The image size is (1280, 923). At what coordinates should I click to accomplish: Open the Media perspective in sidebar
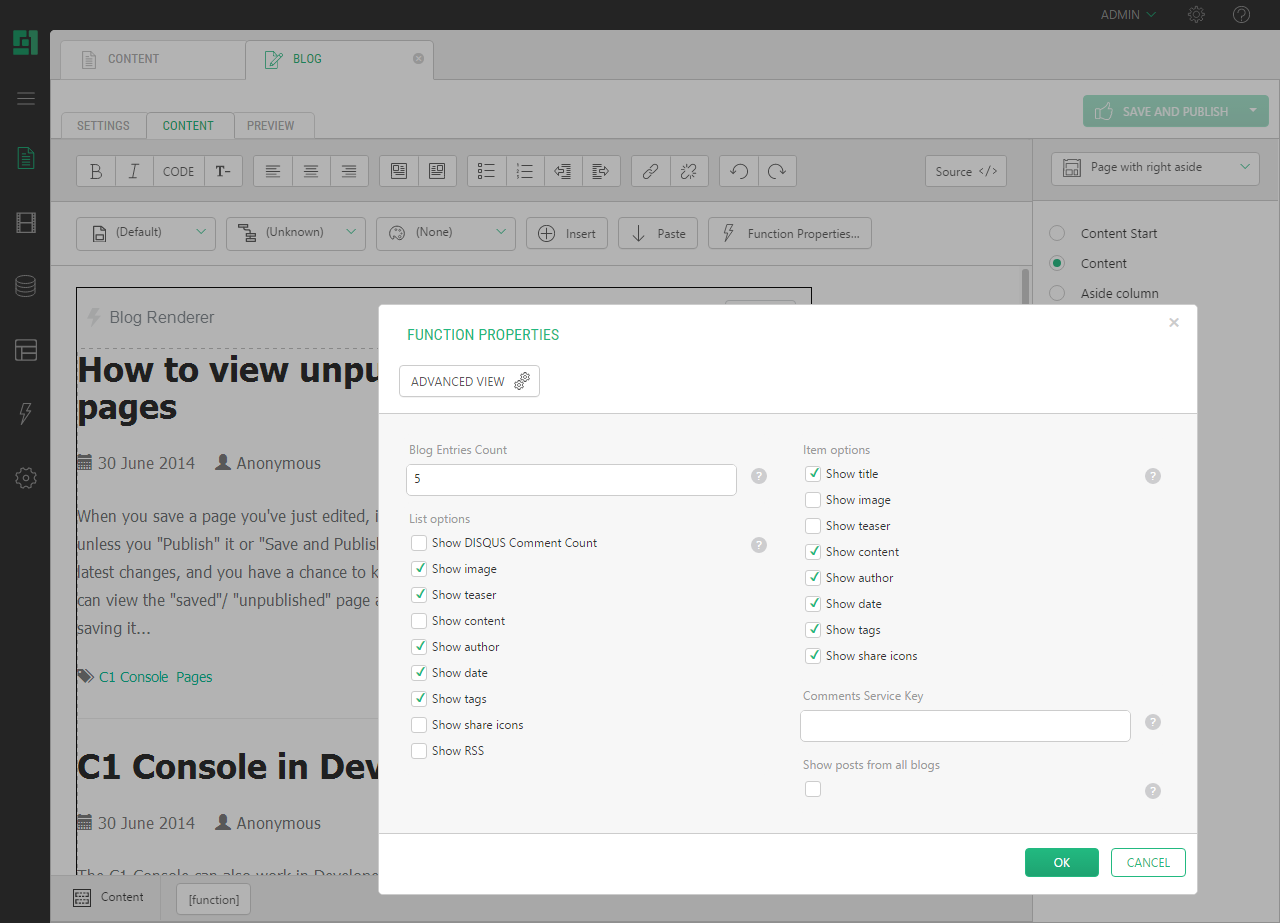tap(26, 223)
